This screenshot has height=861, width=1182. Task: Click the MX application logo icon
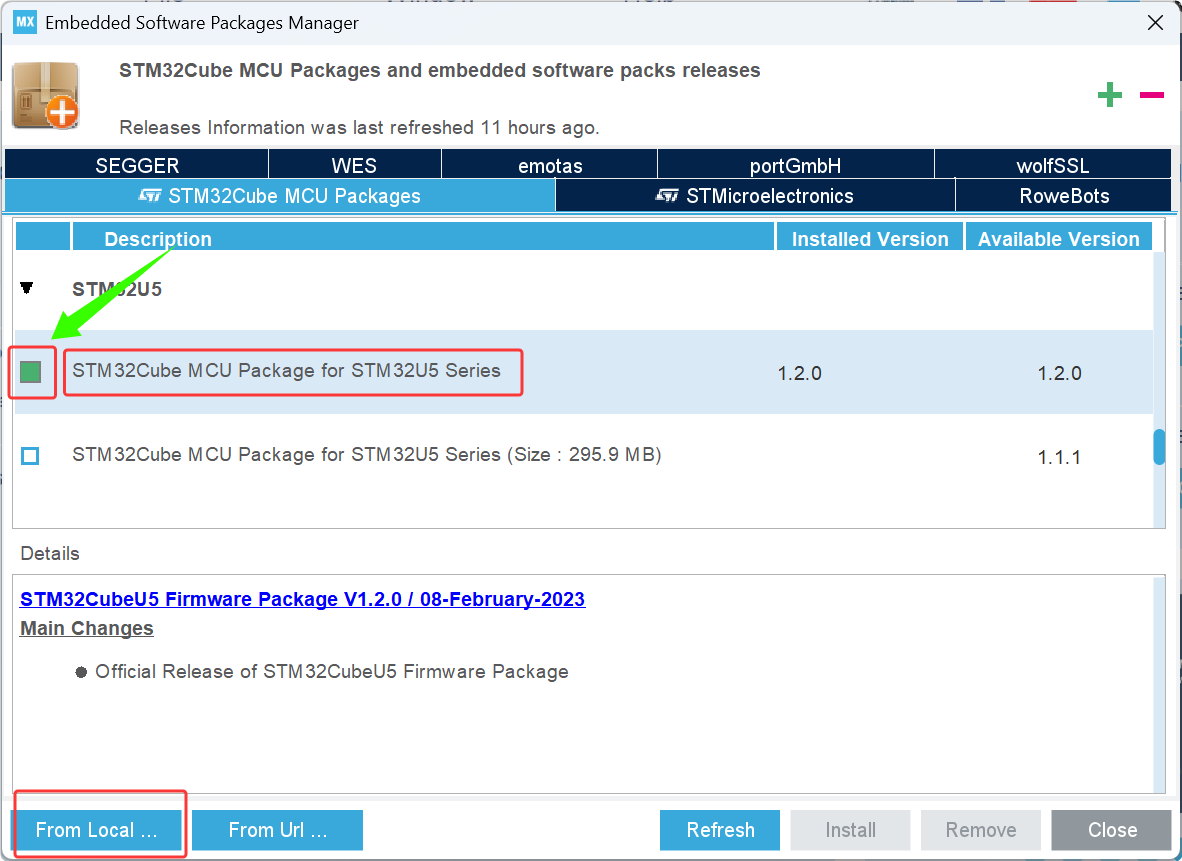(25, 22)
